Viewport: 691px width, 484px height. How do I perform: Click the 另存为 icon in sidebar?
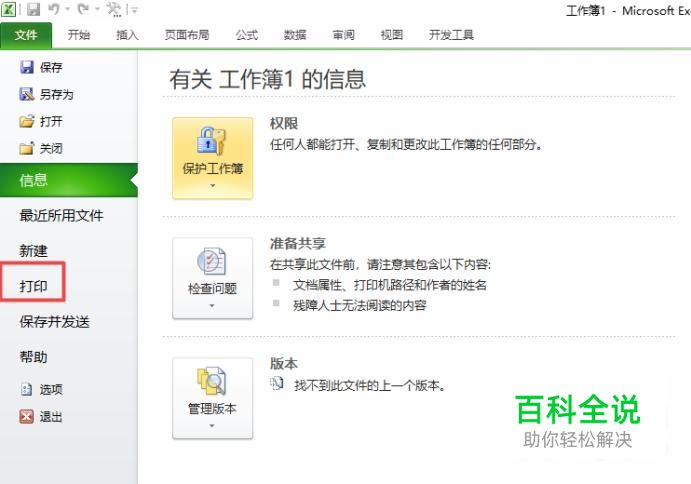[x=27, y=94]
